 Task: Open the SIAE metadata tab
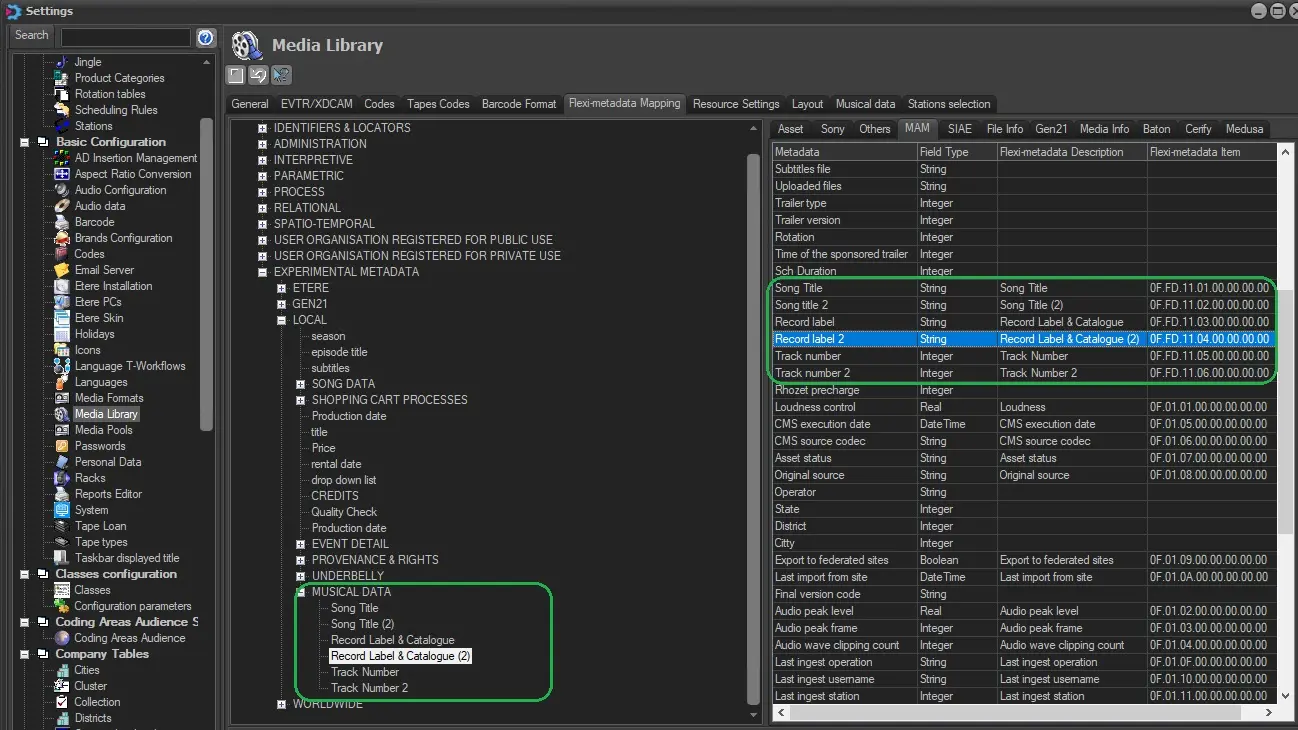pos(959,129)
